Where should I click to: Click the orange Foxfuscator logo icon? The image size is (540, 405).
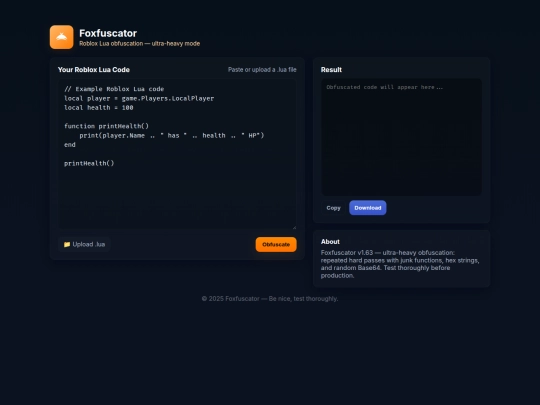click(61, 37)
